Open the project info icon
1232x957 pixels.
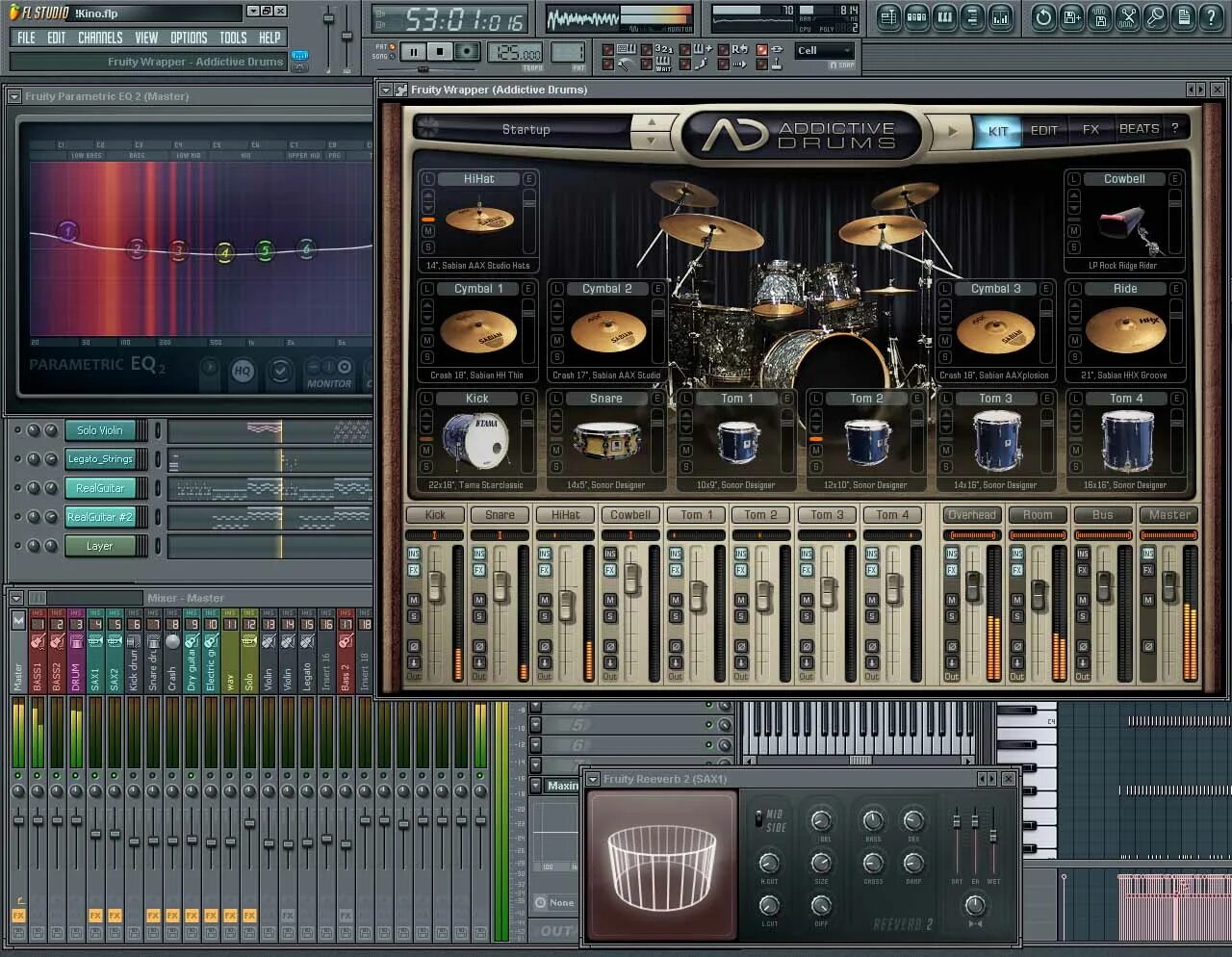[x=1183, y=16]
